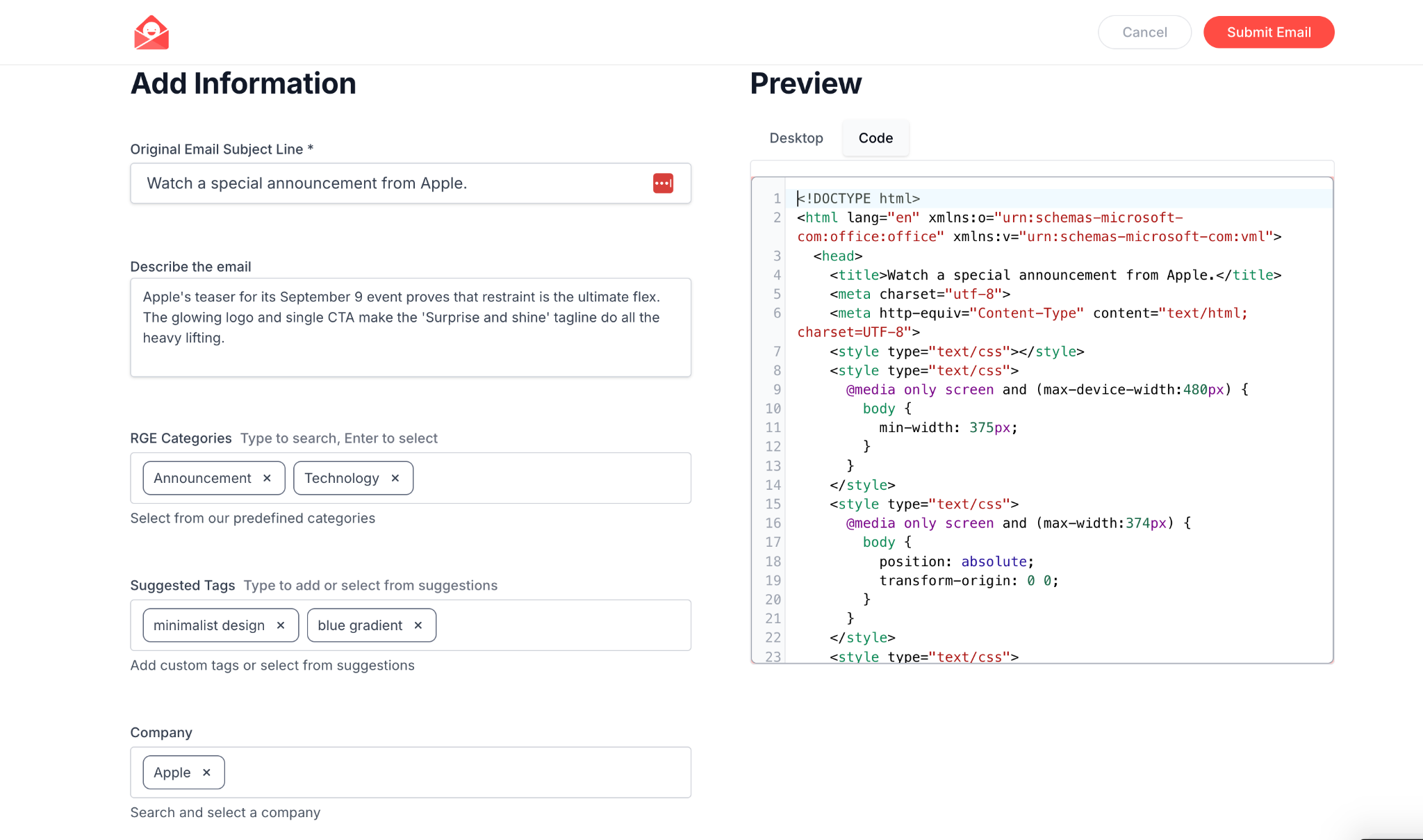This screenshot has width=1423, height=840.
Task: Click the <head> tag in code
Action: [x=838, y=256]
